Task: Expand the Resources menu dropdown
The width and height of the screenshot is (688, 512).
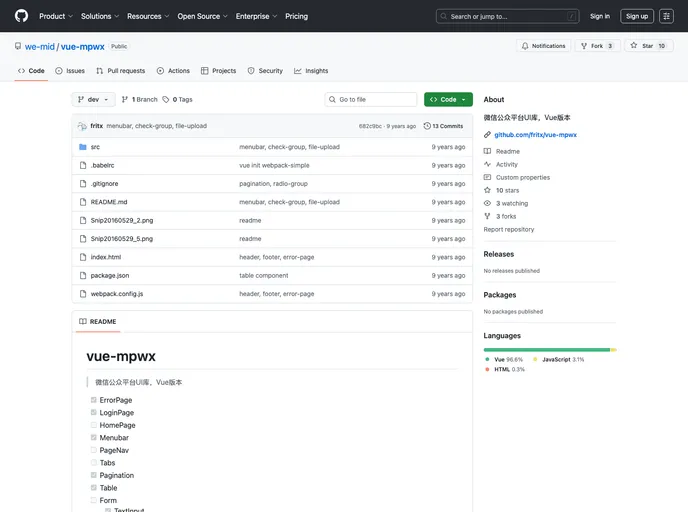Action: (x=148, y=16)
